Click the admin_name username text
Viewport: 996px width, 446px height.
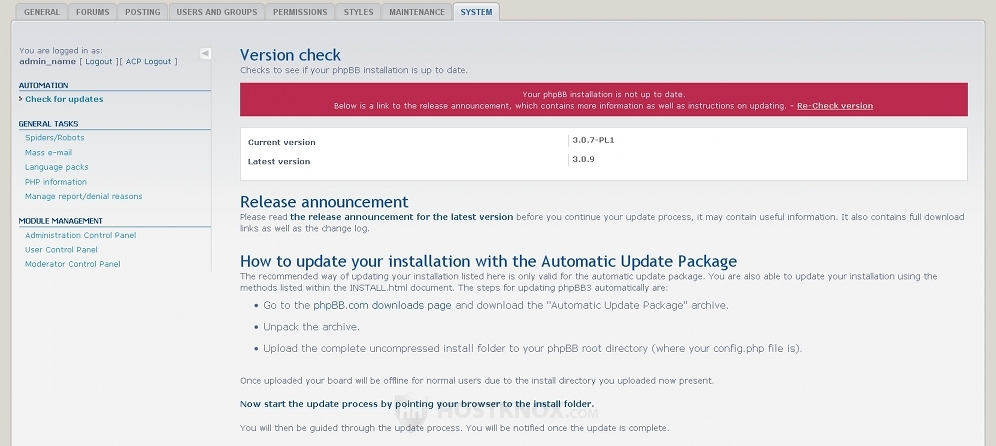[x=48, y=62]
